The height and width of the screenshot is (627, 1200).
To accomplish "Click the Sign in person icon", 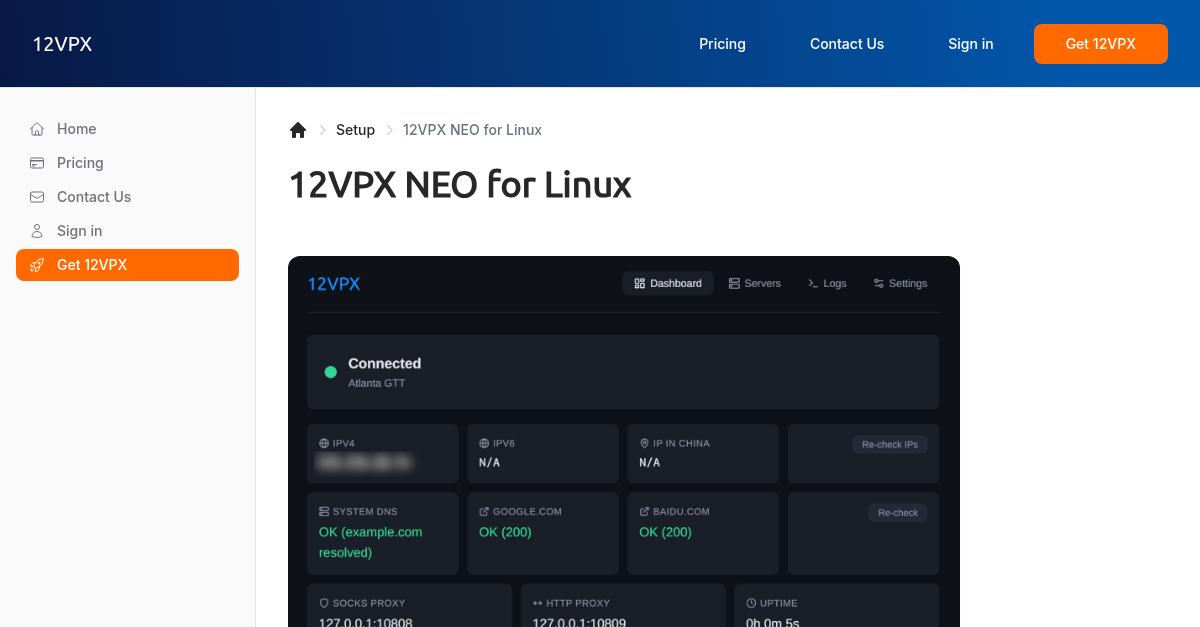I will tap(37, 231).
